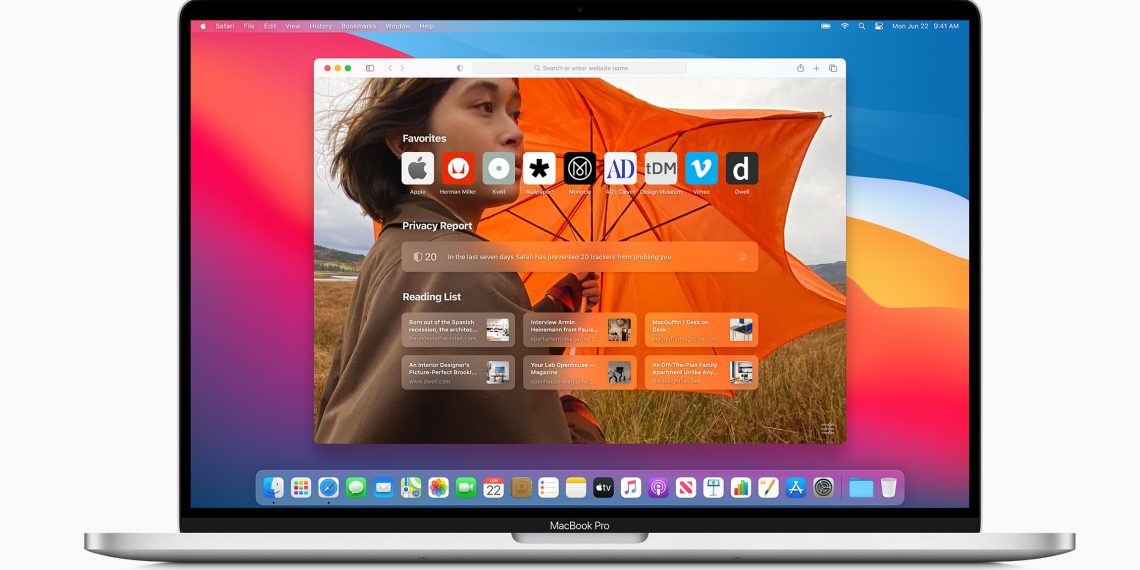This screenshot has height=570, width=1140.
Task: Open start page customization settings icon
Action: [827, 429]
